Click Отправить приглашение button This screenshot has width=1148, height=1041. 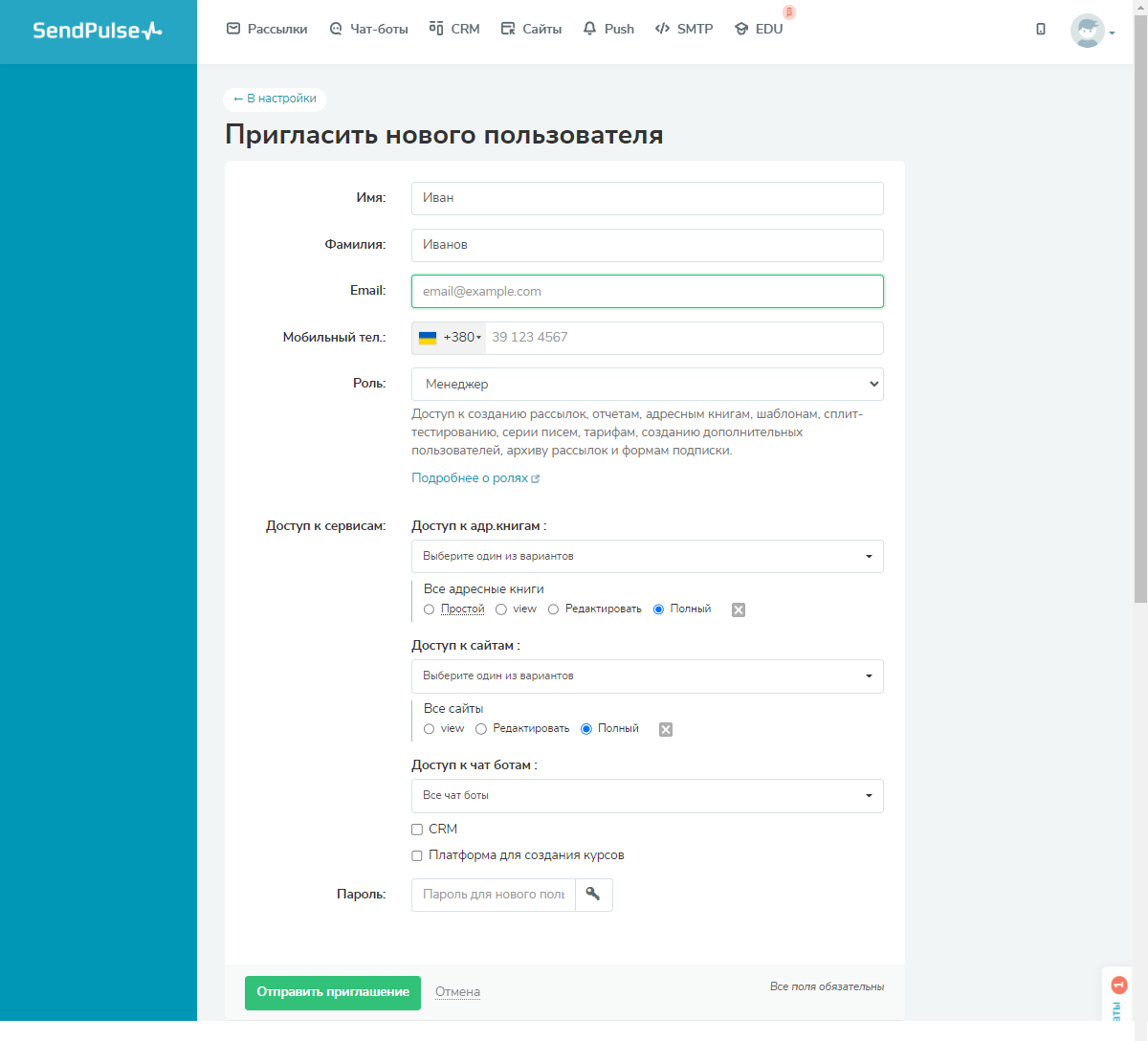tap(333, 992)
